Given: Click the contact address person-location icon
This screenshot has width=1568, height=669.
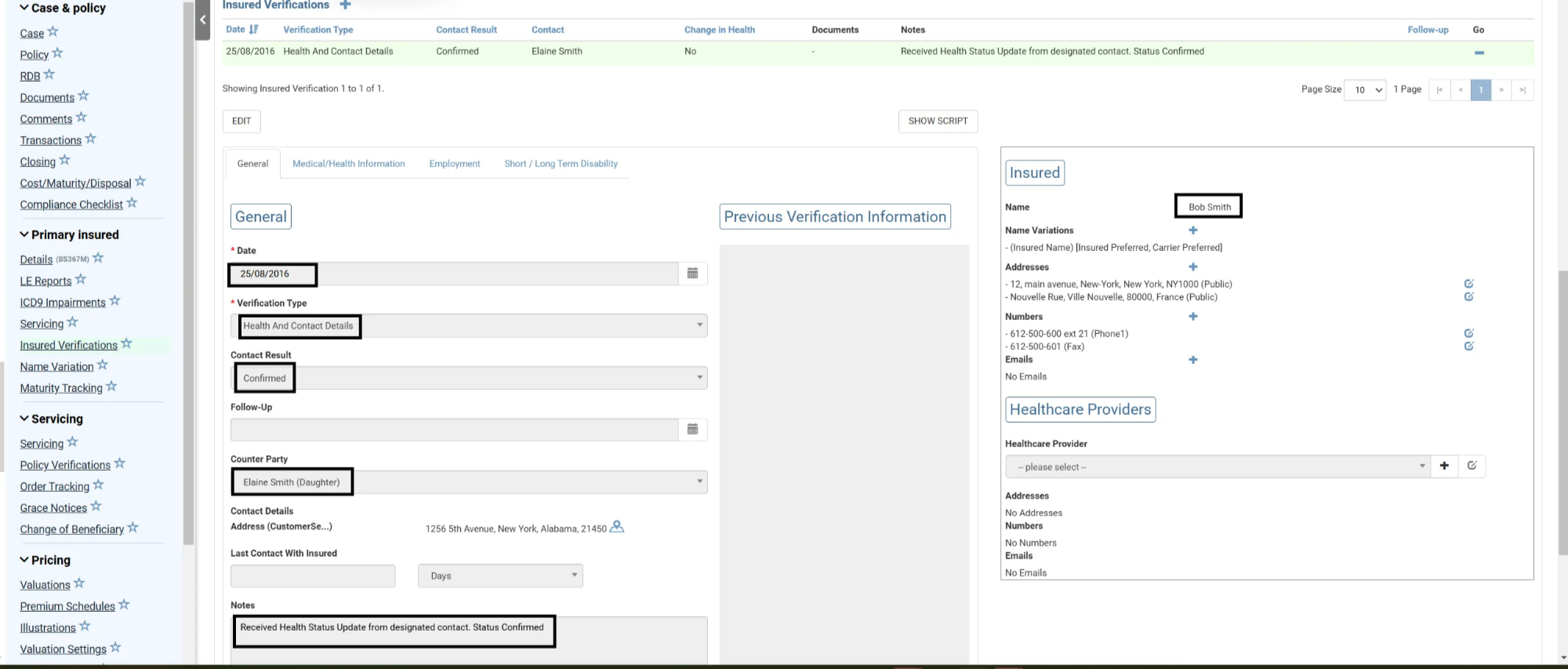Looking at the screenshot, I should [617, 527].
